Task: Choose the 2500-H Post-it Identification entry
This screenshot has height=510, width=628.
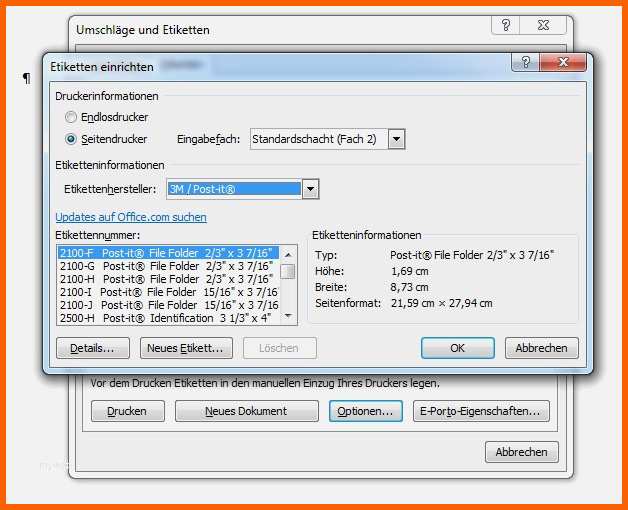Action: coord(167,318)
